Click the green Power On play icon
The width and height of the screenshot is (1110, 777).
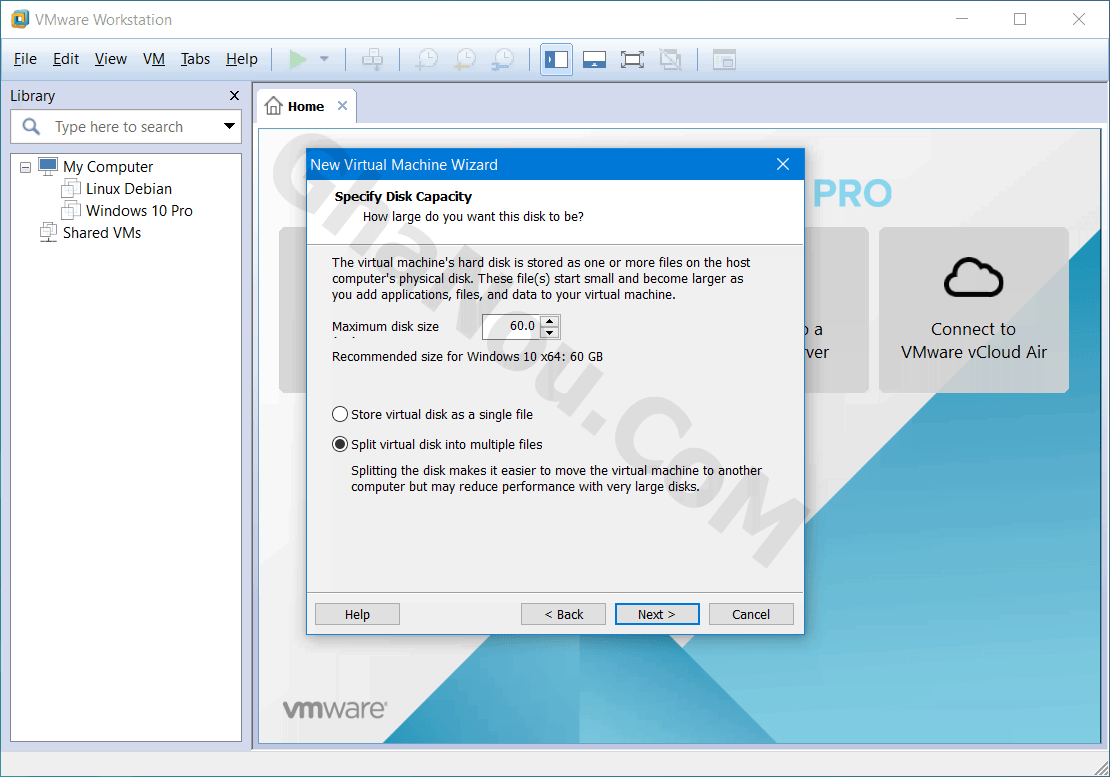[x=297, y=59]
